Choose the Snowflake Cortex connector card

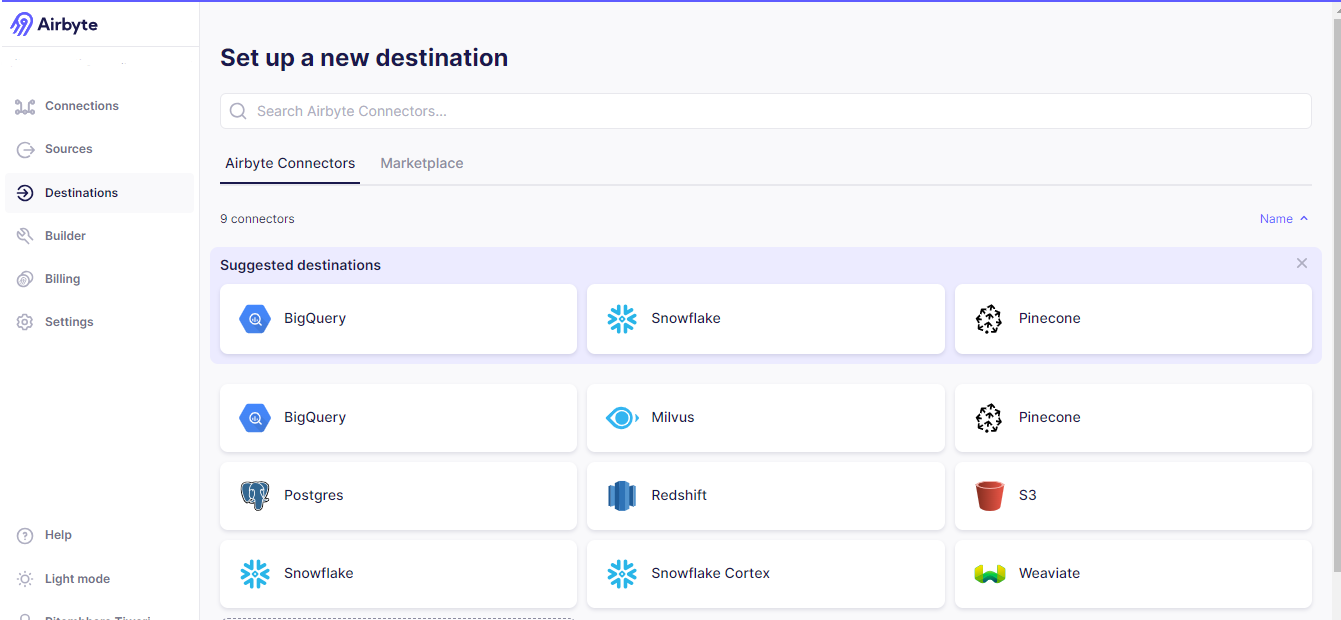(x=766, y=574)
